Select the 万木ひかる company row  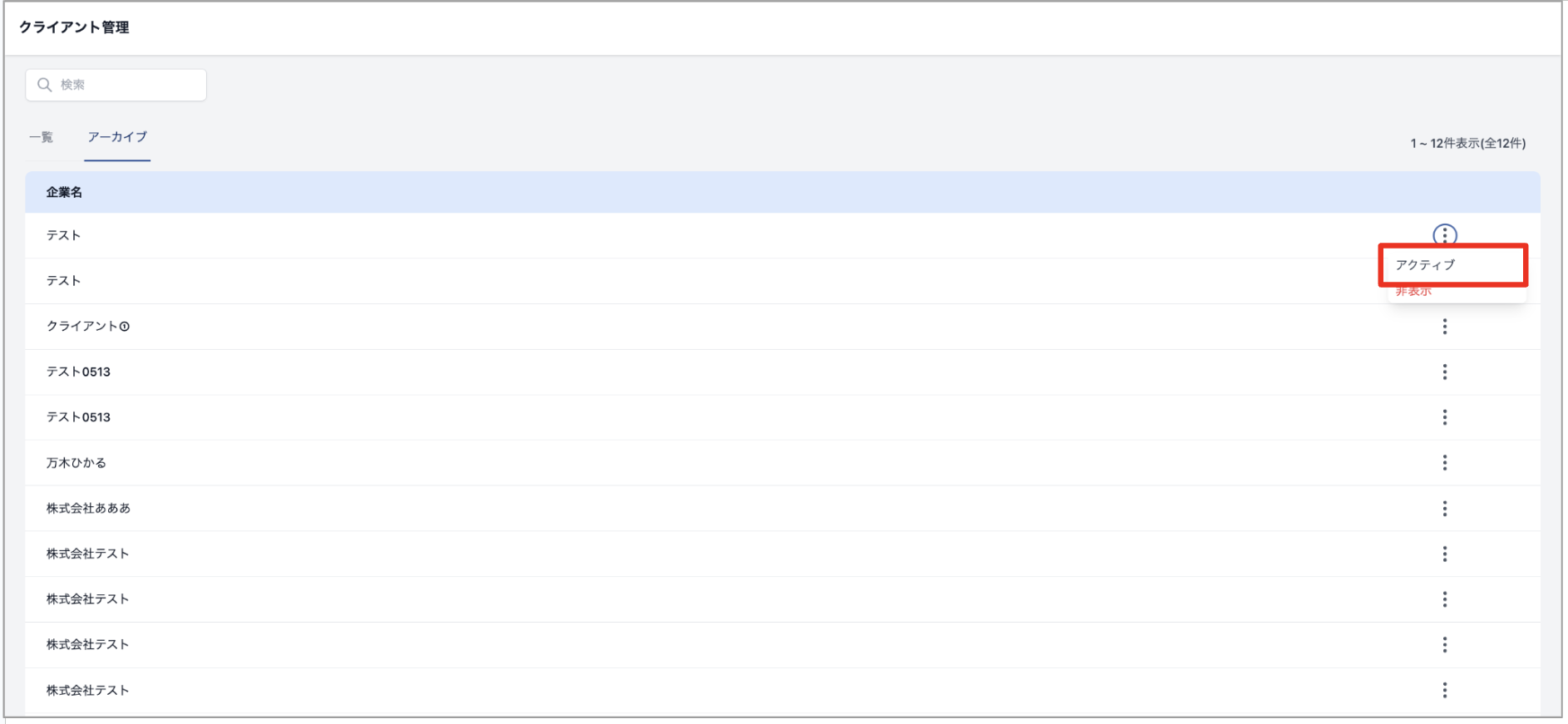pyautogui.click(x=782, y=463)
